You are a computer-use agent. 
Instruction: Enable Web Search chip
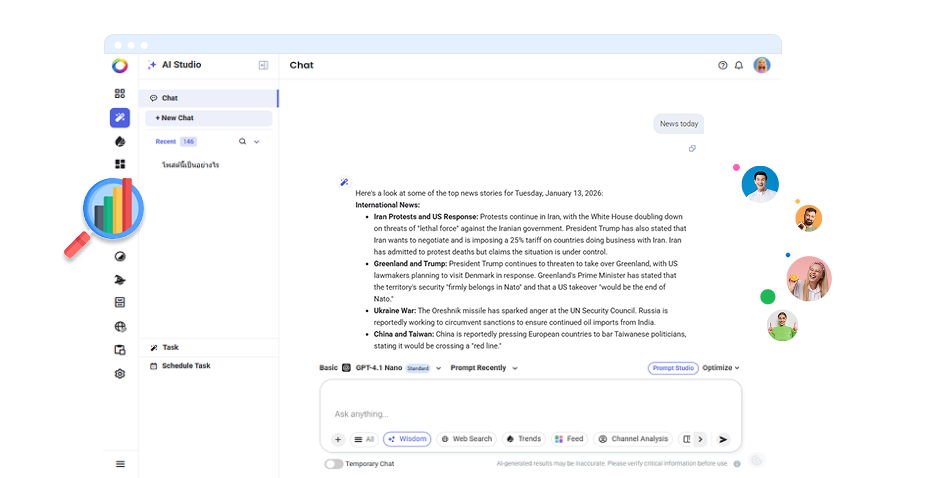(x=467, y=439)
